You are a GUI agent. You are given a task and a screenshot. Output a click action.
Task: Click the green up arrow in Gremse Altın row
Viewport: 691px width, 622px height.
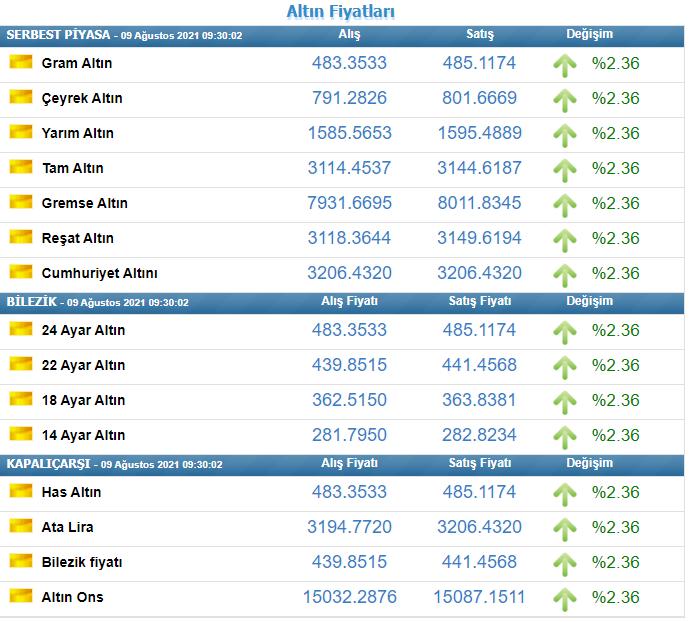point(565,206)
